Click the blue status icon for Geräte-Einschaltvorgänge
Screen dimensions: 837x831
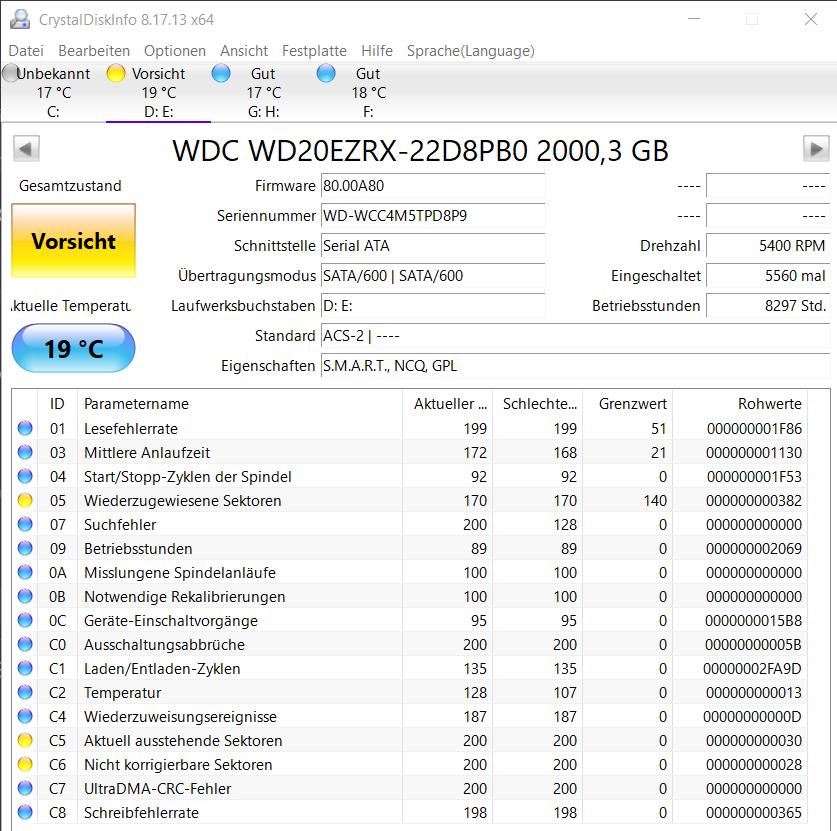(25, 620)
